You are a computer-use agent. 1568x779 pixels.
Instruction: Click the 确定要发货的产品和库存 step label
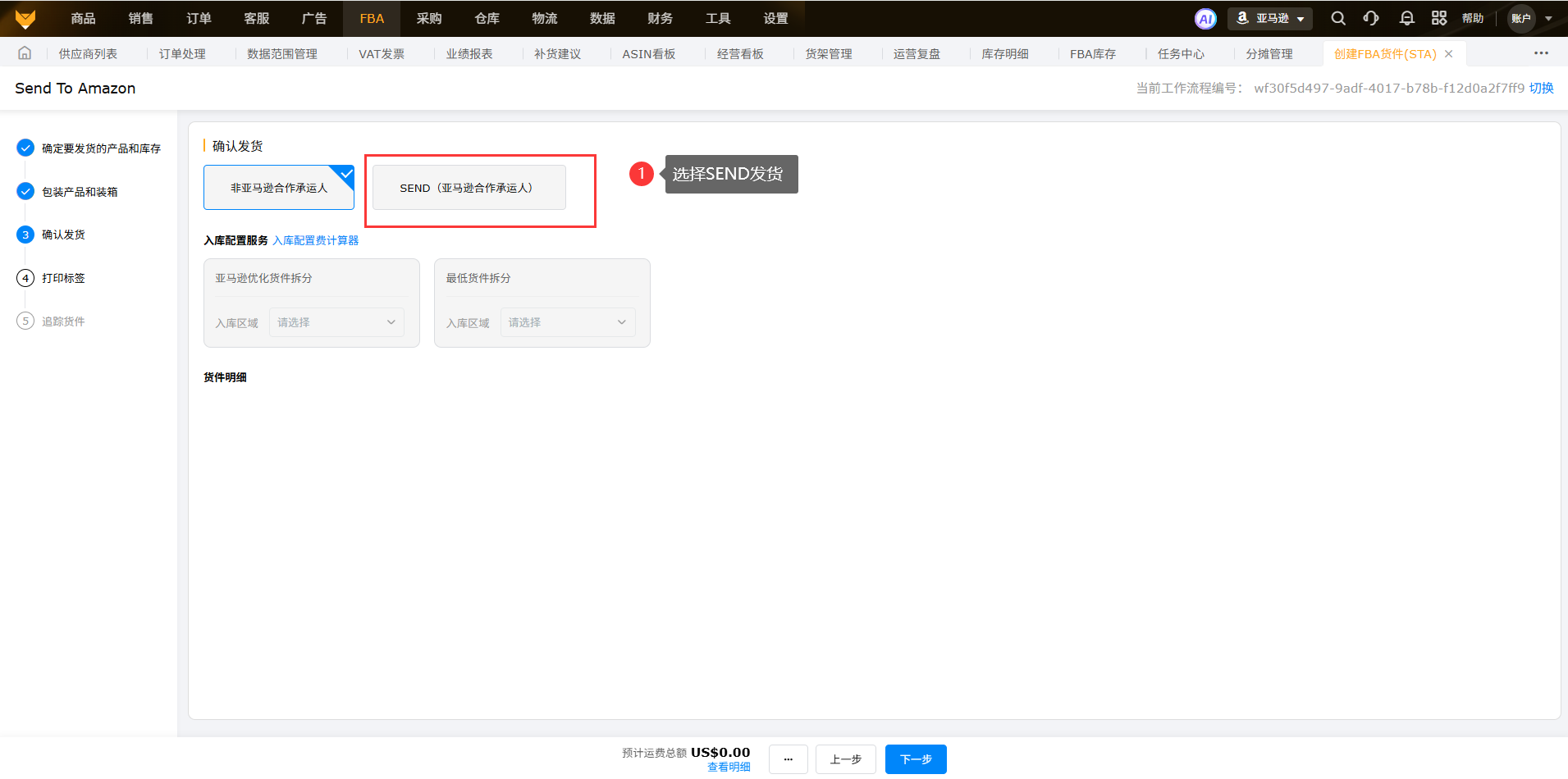pyautogui.click(x=102, y=148)
